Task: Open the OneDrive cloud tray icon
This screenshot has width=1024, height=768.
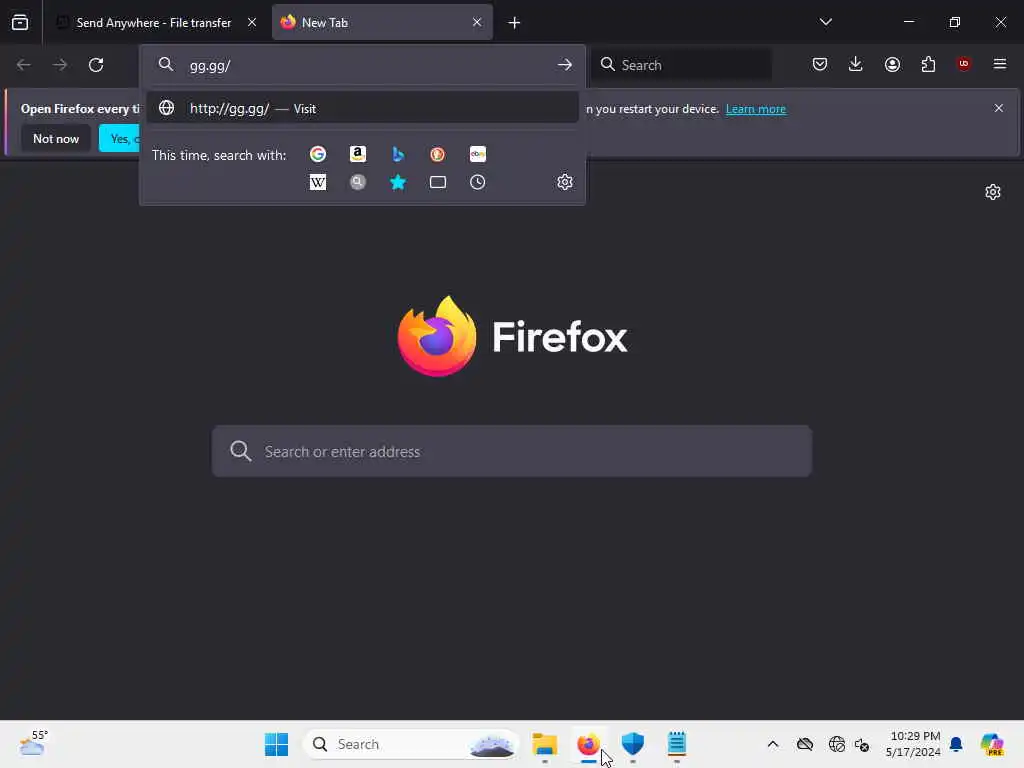Action: click(x=805, y=744)
